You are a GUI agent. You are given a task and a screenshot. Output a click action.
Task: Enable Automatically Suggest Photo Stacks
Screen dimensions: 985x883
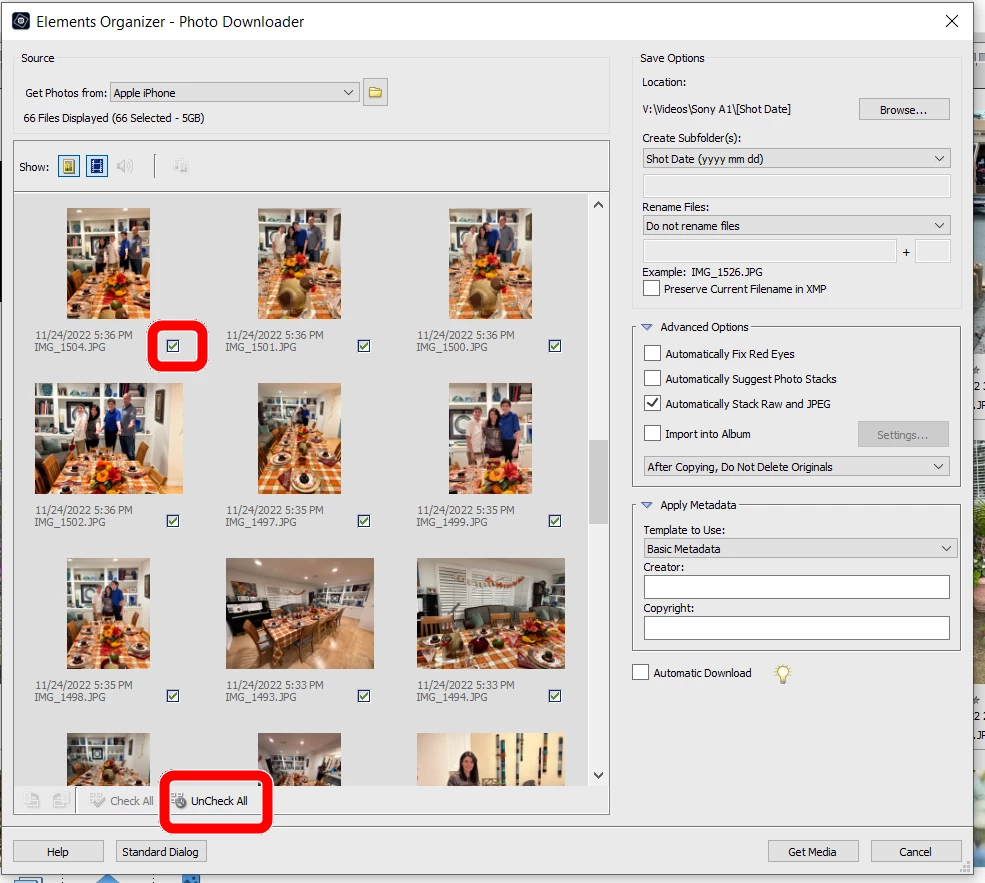(x=652, y=379)
